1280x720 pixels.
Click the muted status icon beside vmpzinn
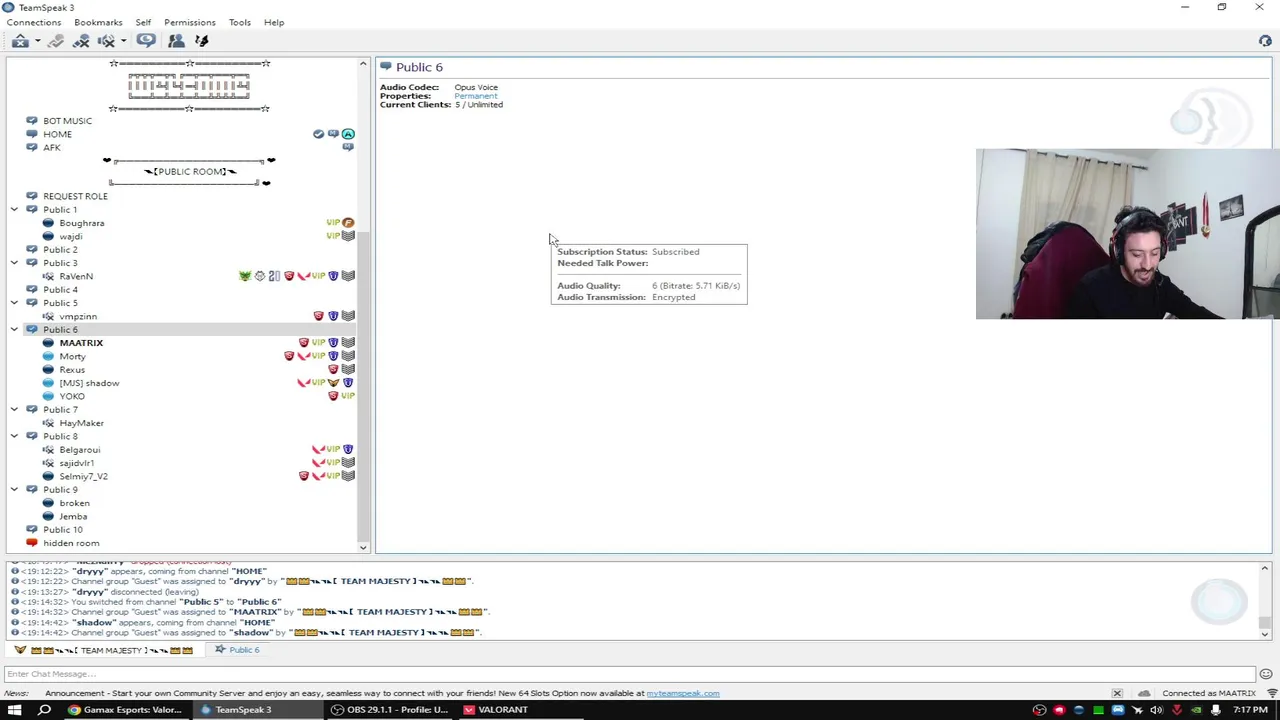[48, 316]
